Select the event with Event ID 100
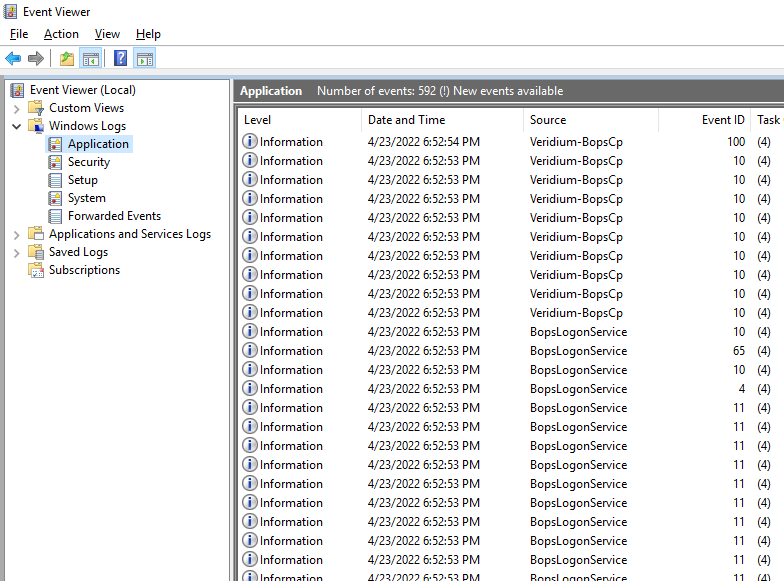 (500, 142)
